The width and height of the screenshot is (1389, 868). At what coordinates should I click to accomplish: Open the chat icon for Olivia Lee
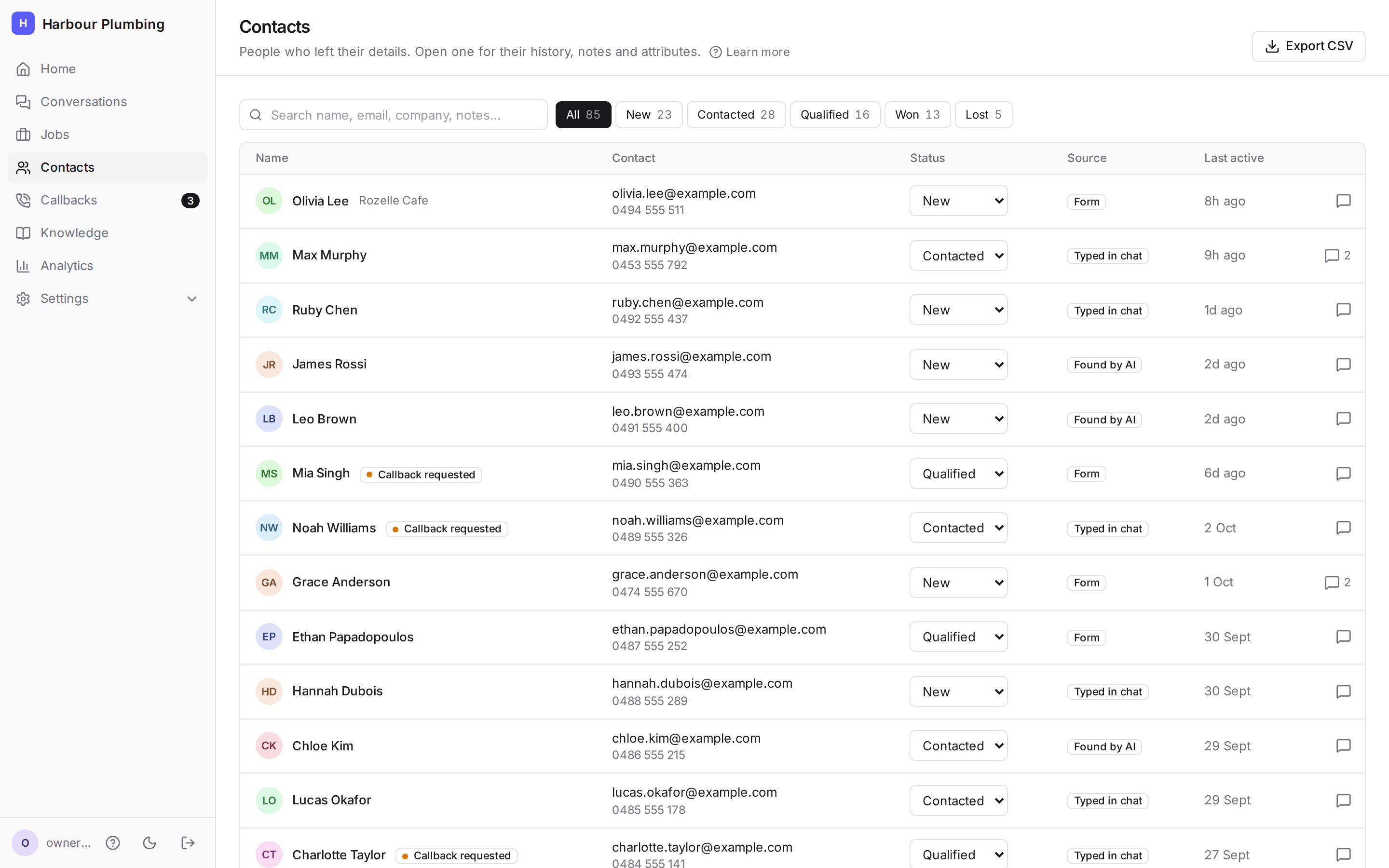(x=1343, y=201)
